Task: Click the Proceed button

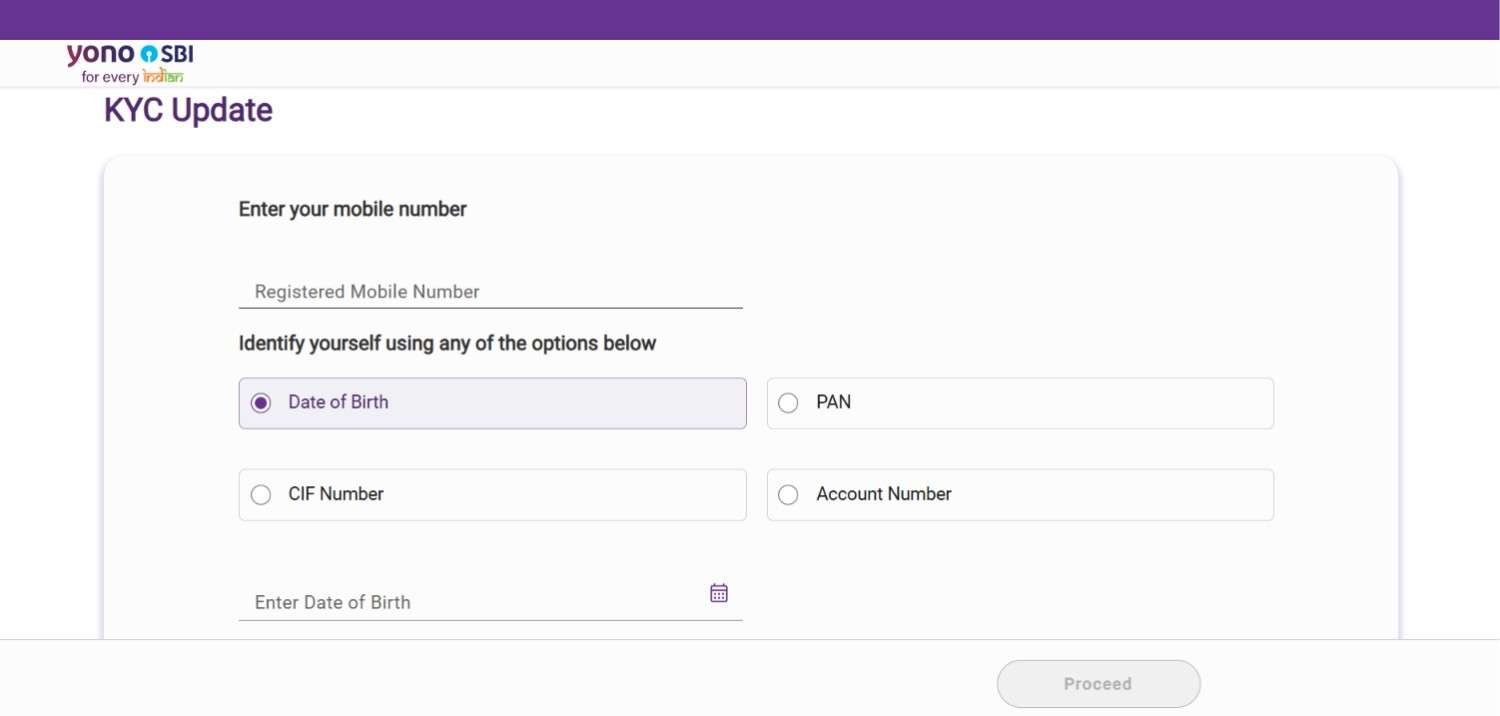Action: [1098, 684]
